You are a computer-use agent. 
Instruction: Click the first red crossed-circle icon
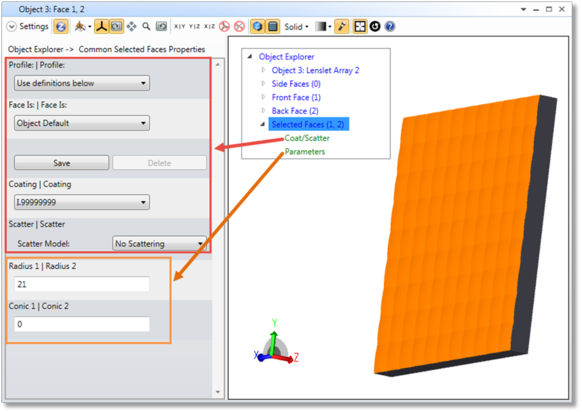(224, 27)
